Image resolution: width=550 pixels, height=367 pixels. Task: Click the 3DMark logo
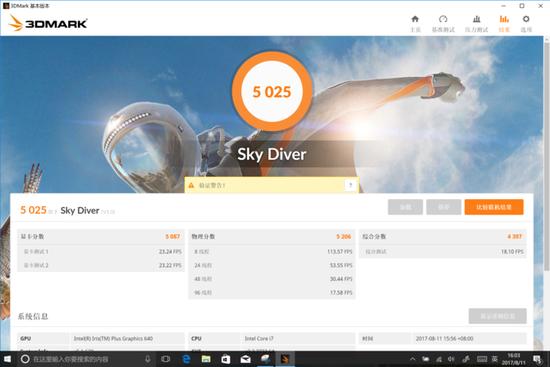tap(48, 23)
